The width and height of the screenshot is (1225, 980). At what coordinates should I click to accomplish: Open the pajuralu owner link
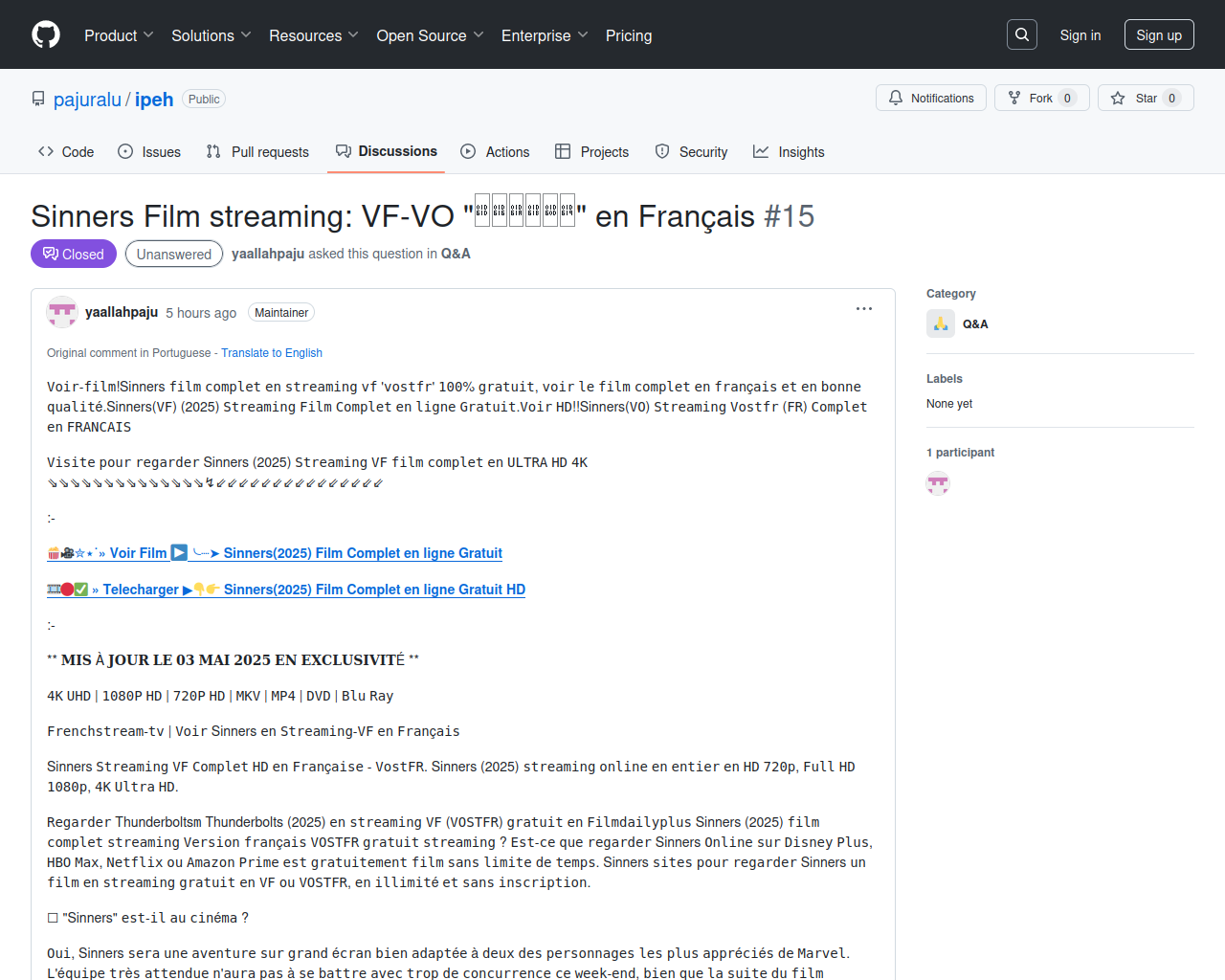87,100
